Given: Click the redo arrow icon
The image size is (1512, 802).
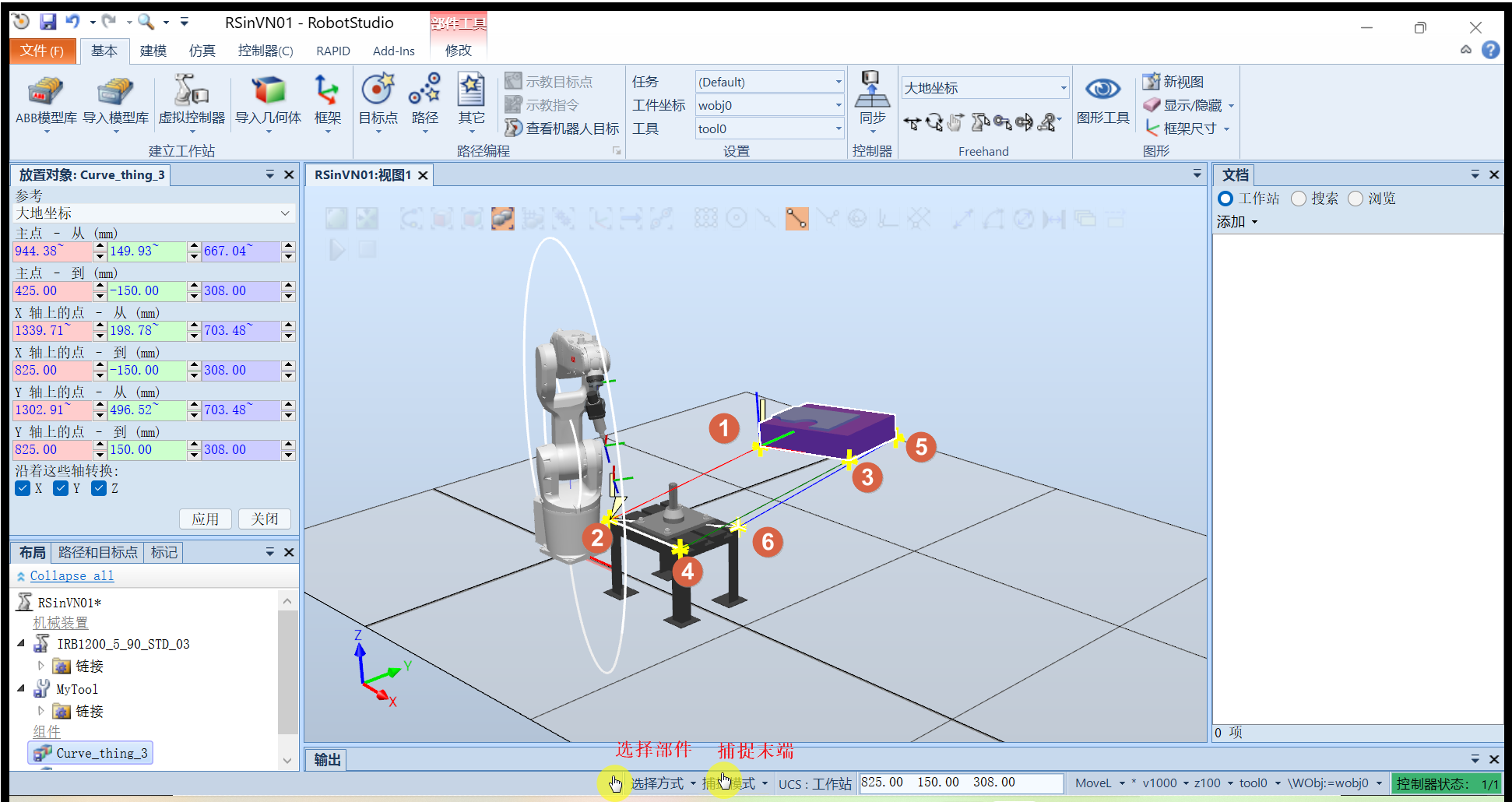Looking at the screenshot, I should click(x=110, y=22).
